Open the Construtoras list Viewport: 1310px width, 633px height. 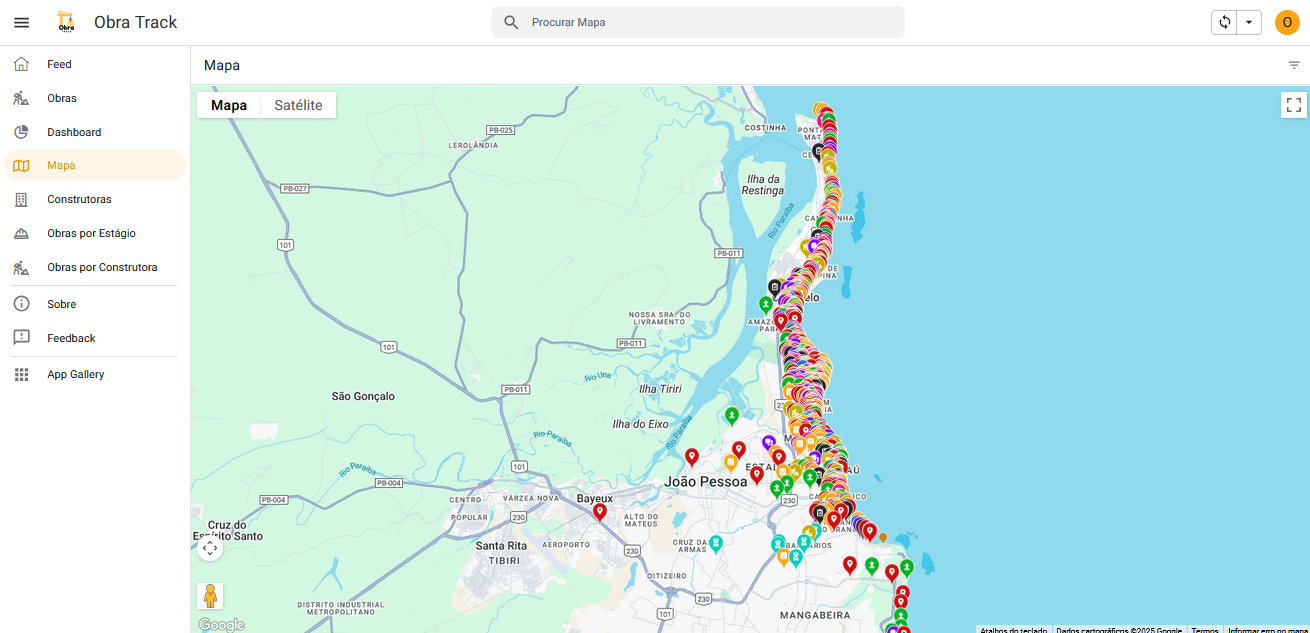pos(79,199)
